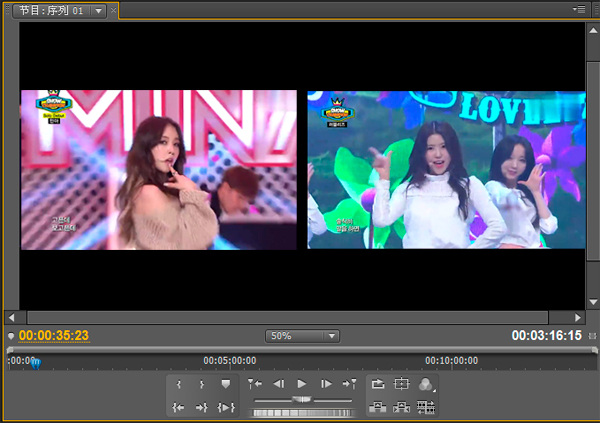The height and width of the screenshot is (423, 600).
Task: Click the panel grip handle at top-left
Action: [x=7, y=10]
